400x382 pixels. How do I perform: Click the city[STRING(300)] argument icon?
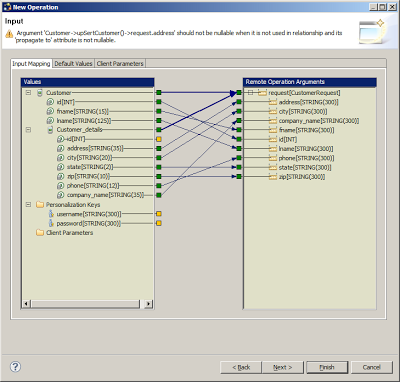(273, 111)
